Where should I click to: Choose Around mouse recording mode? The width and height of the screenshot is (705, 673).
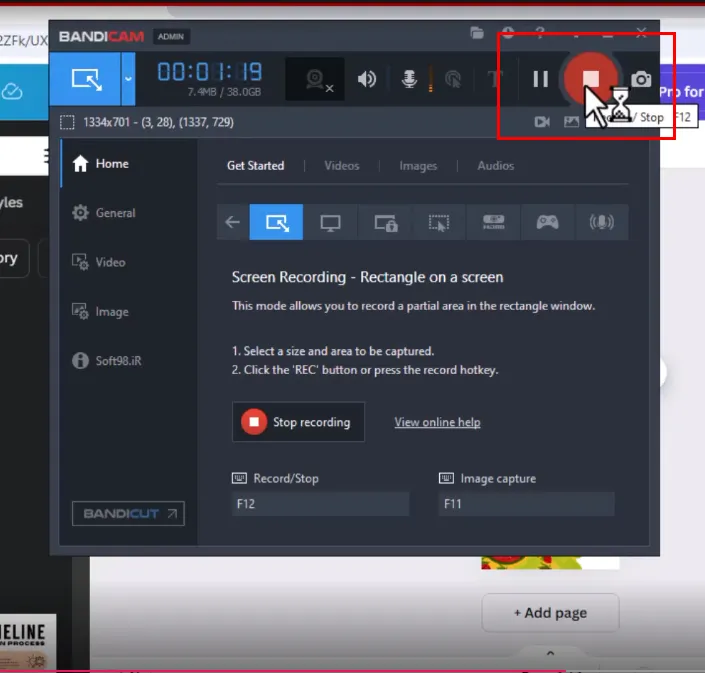[439, 223]
